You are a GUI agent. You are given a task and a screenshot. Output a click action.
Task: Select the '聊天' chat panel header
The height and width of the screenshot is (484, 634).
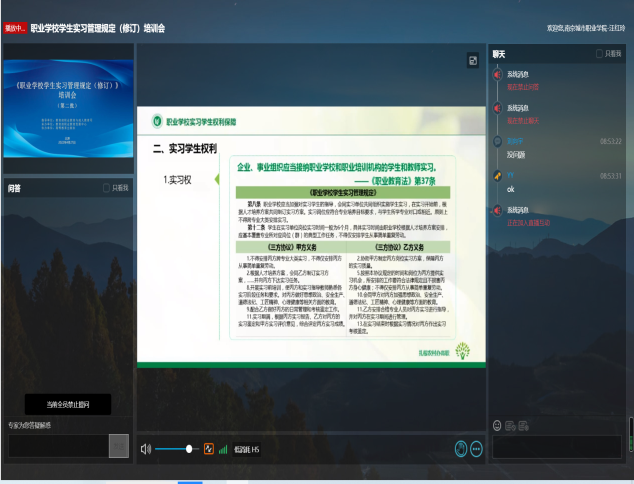click(x=499, y=53)
